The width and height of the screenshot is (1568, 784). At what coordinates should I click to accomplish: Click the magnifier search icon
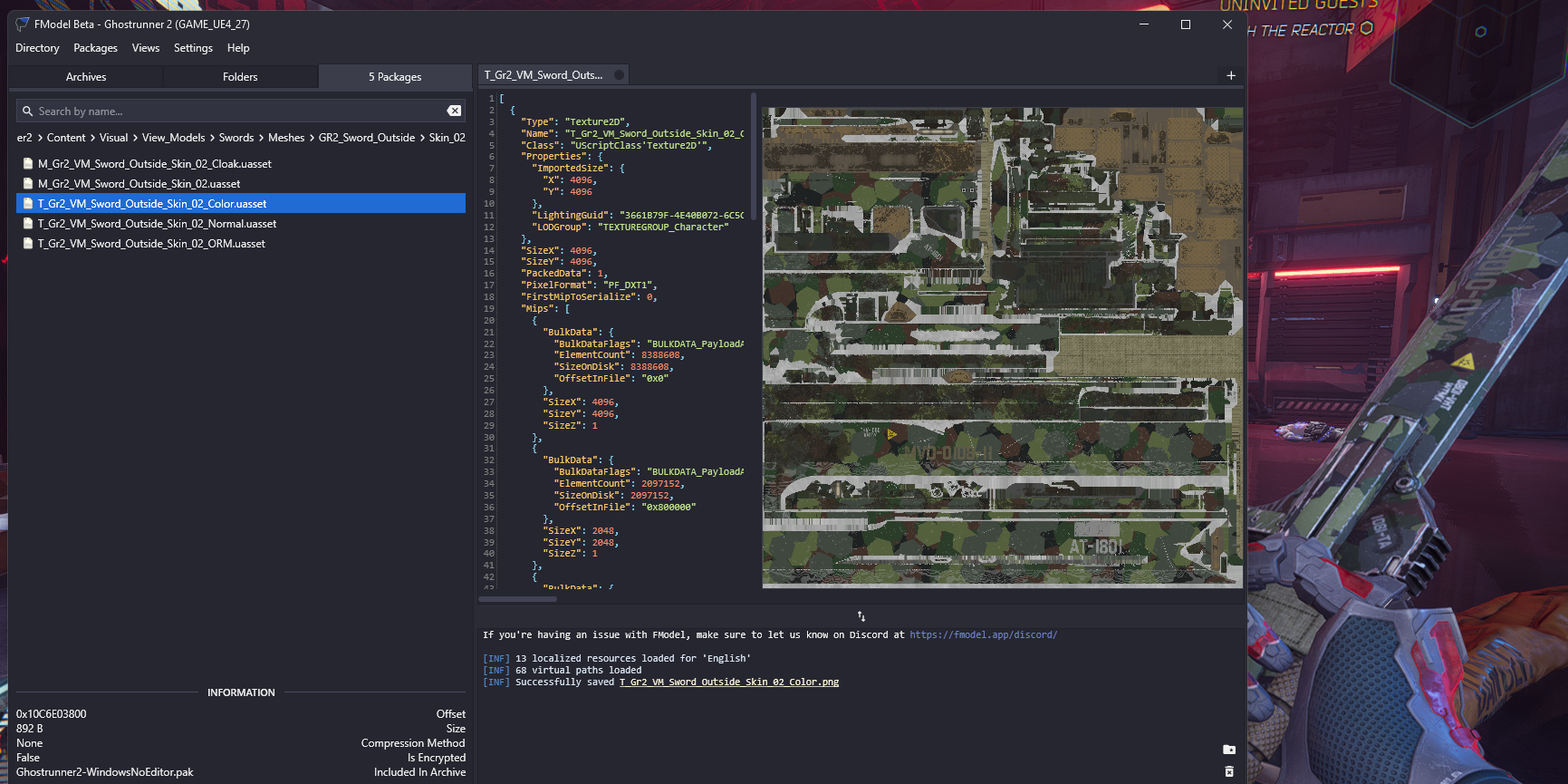pos(27,111)
